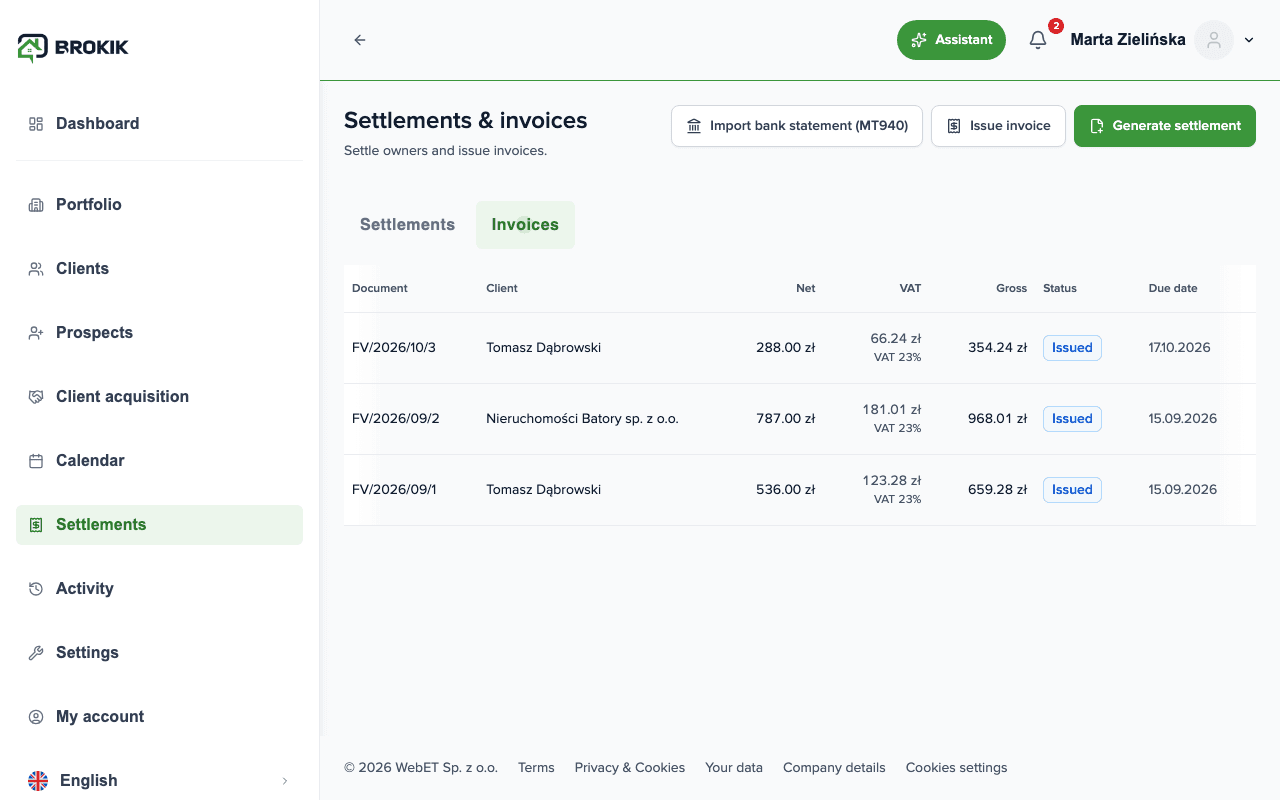Click the Generate settlement button

pos(1165,126)
